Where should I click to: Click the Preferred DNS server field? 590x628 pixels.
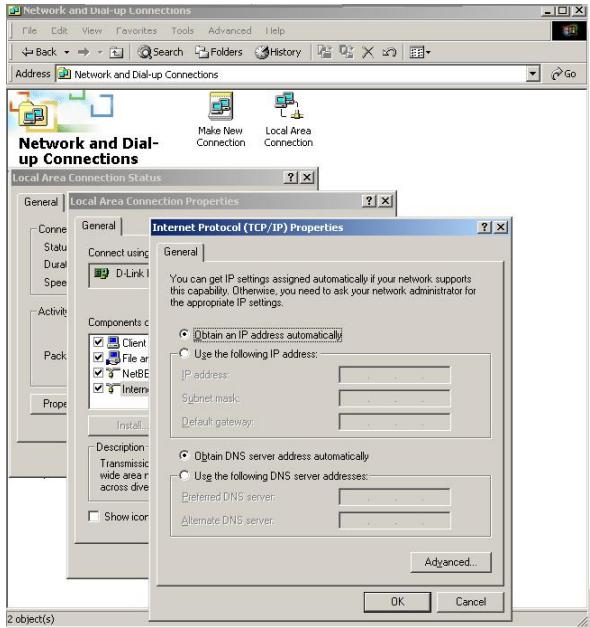point(395,497)
